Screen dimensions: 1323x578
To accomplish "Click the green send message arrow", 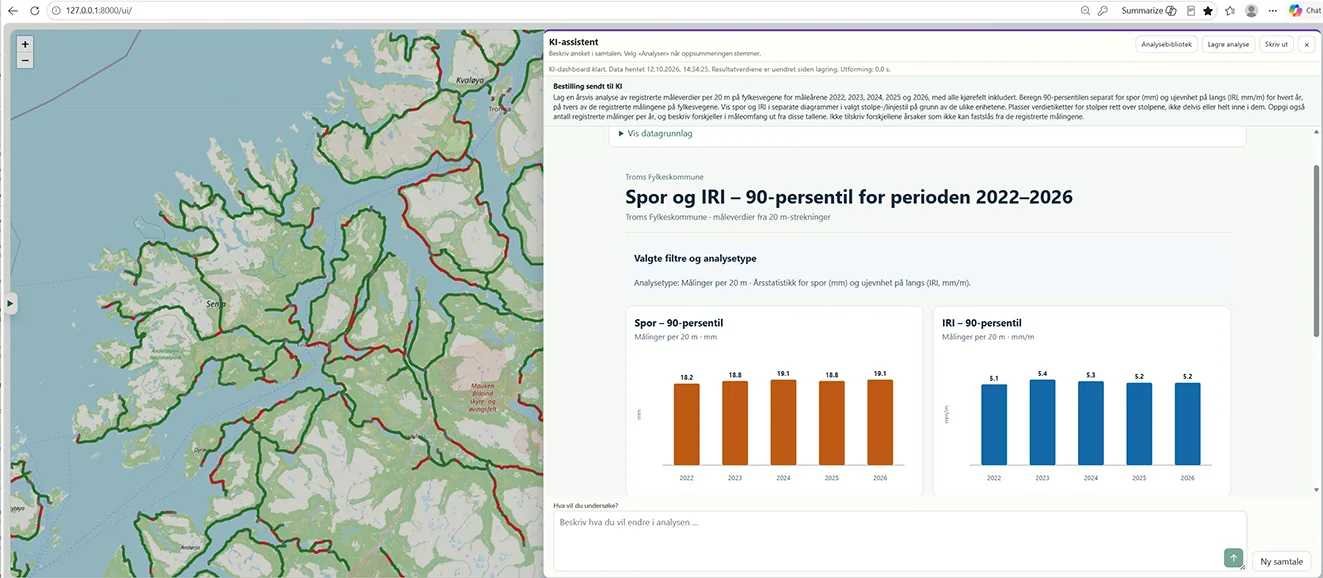I will (1233, 558).
